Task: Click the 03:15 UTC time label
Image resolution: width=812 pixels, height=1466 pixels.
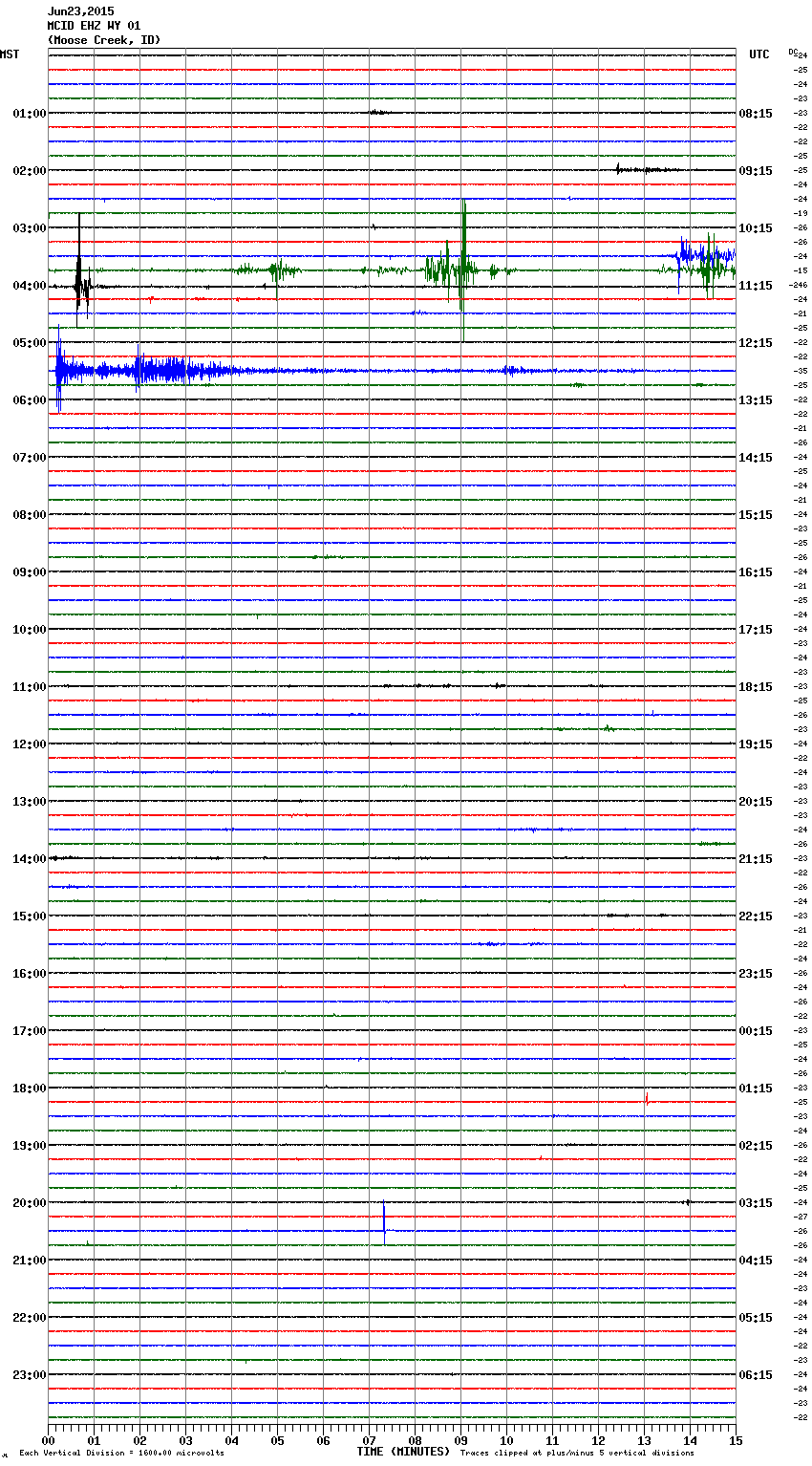Action: tap(756, 1203)
